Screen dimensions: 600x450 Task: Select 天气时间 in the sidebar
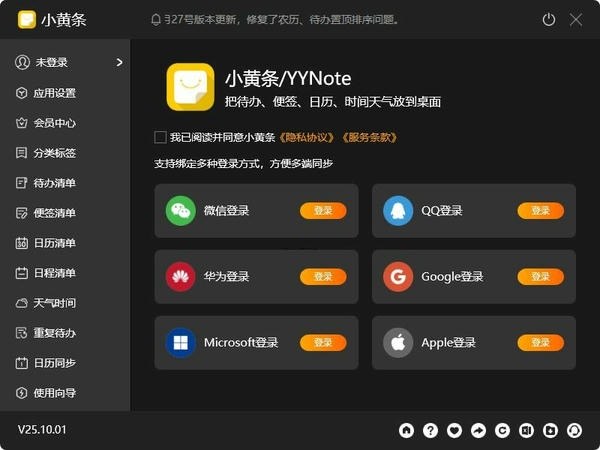[x=46, y=303]
